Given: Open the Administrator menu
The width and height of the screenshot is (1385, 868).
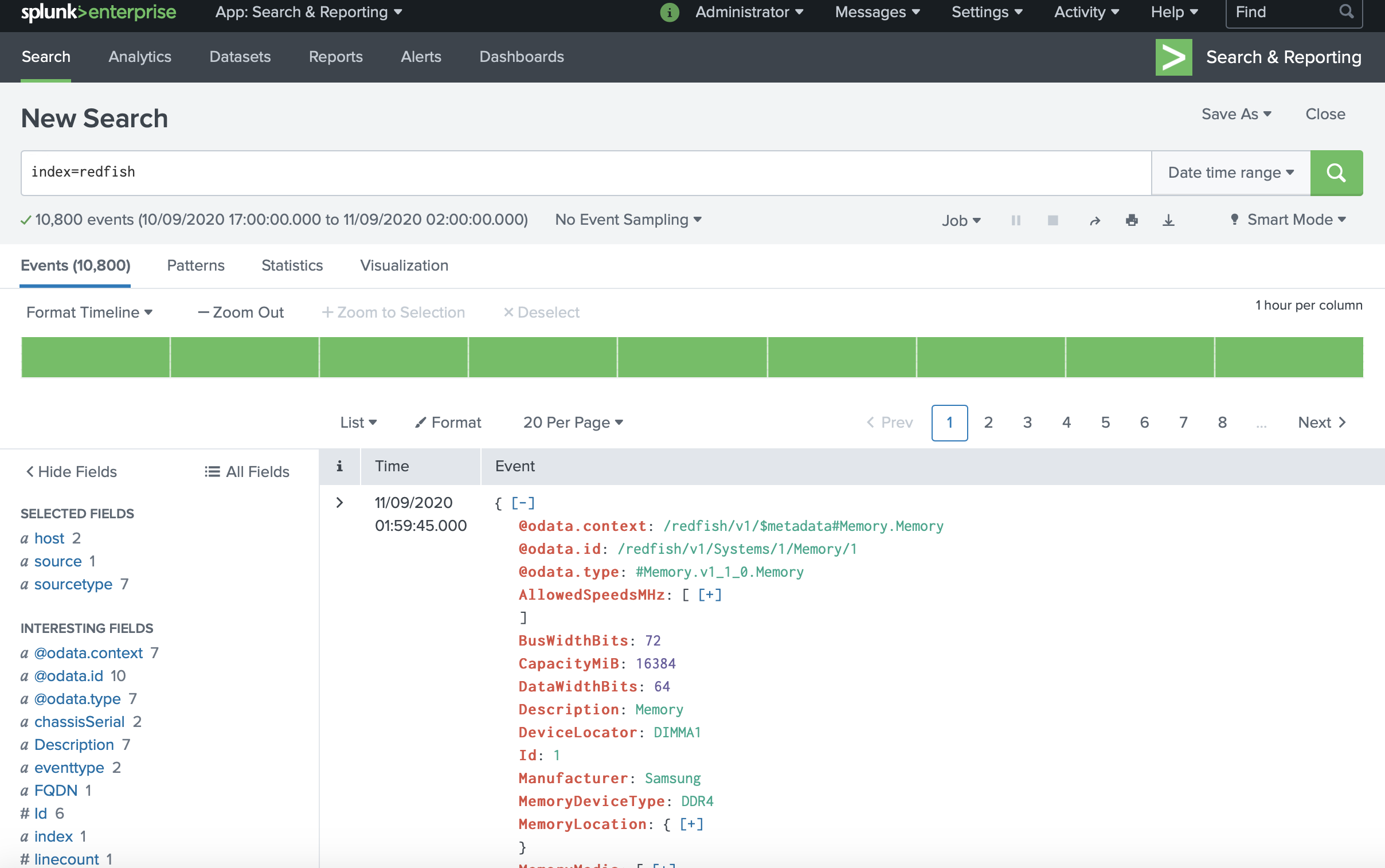Looking at the screenshot, I should [749, 12].
